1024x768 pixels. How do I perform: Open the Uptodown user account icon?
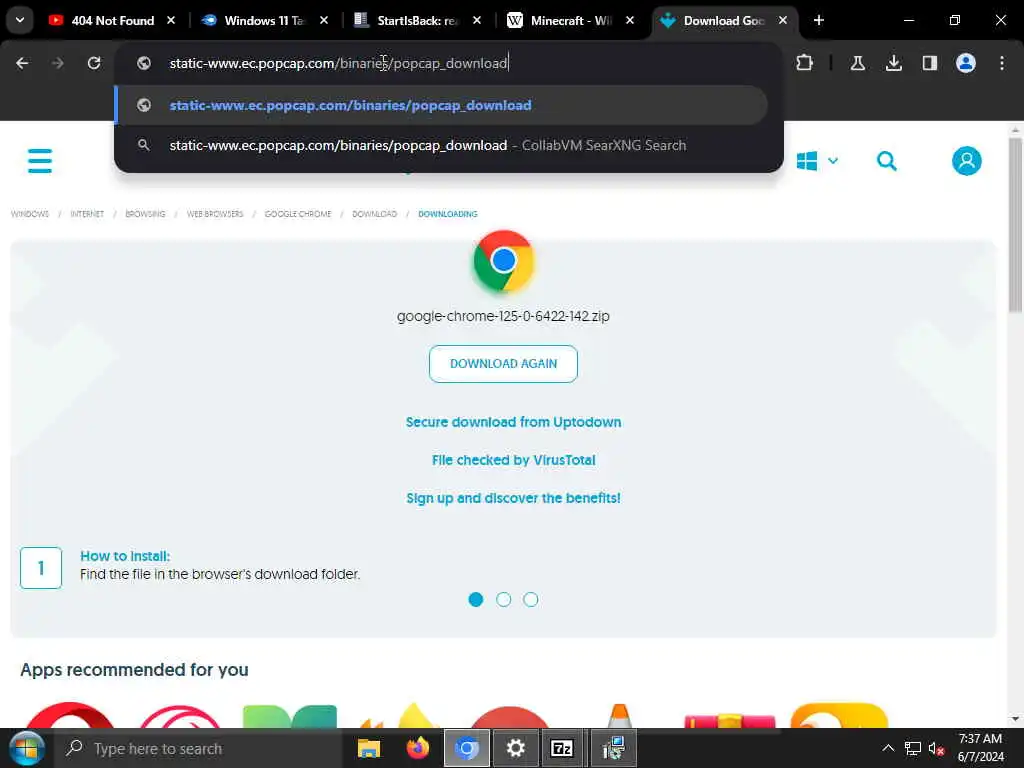pos(967,161)
